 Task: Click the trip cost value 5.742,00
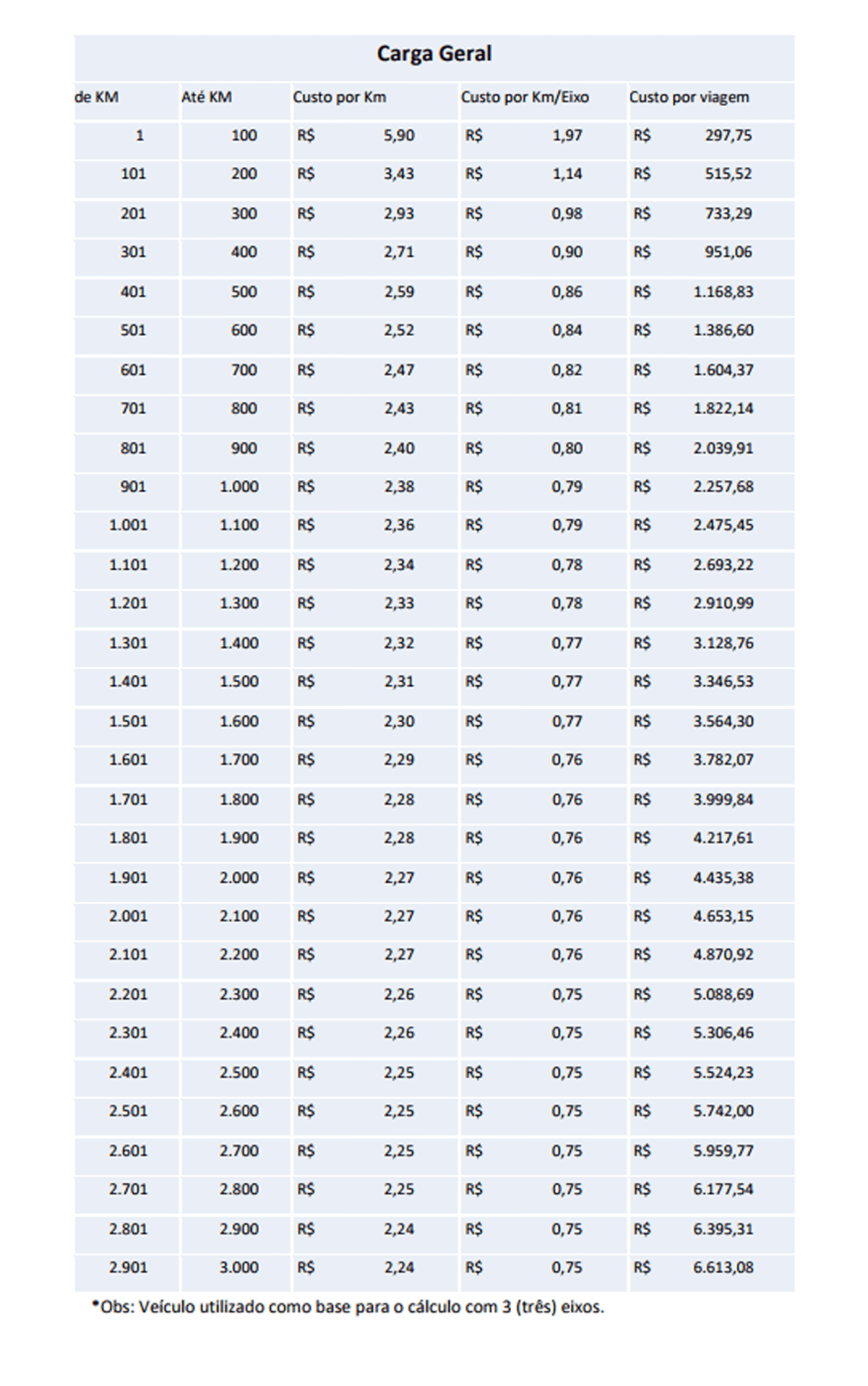(723, 1111)
